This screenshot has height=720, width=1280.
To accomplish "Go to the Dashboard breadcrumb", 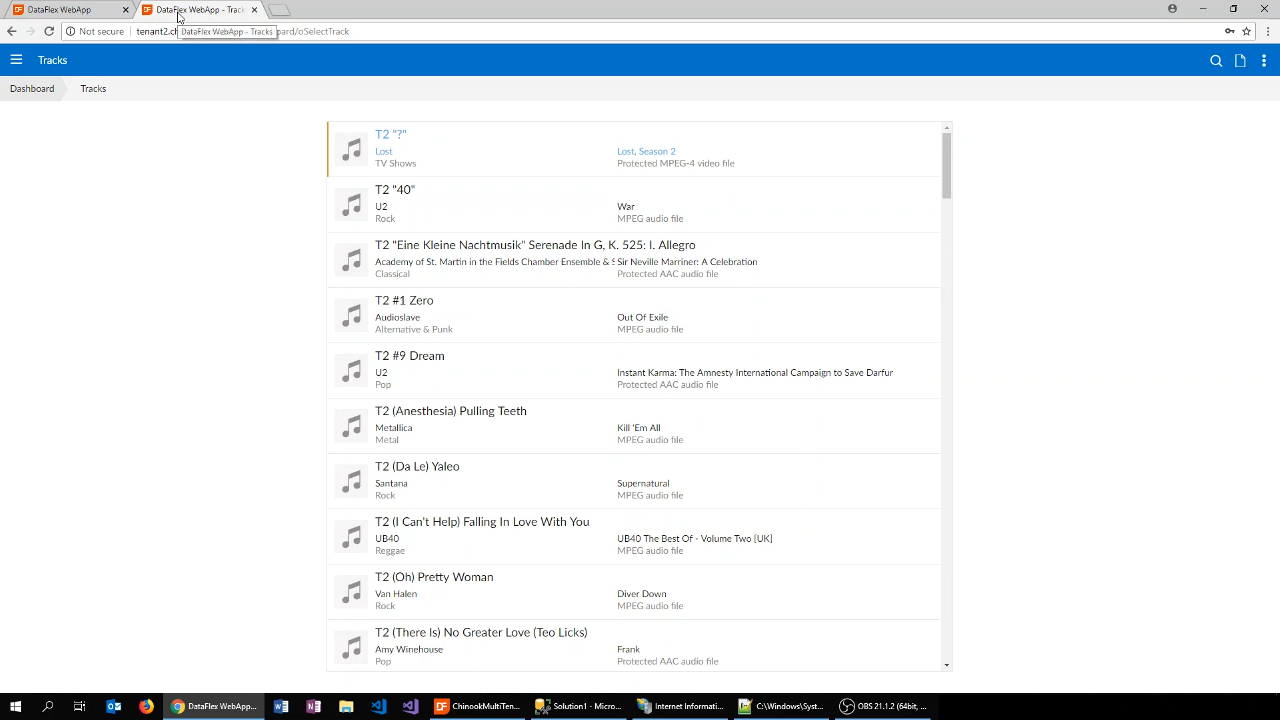I will [x=32, y=89].
